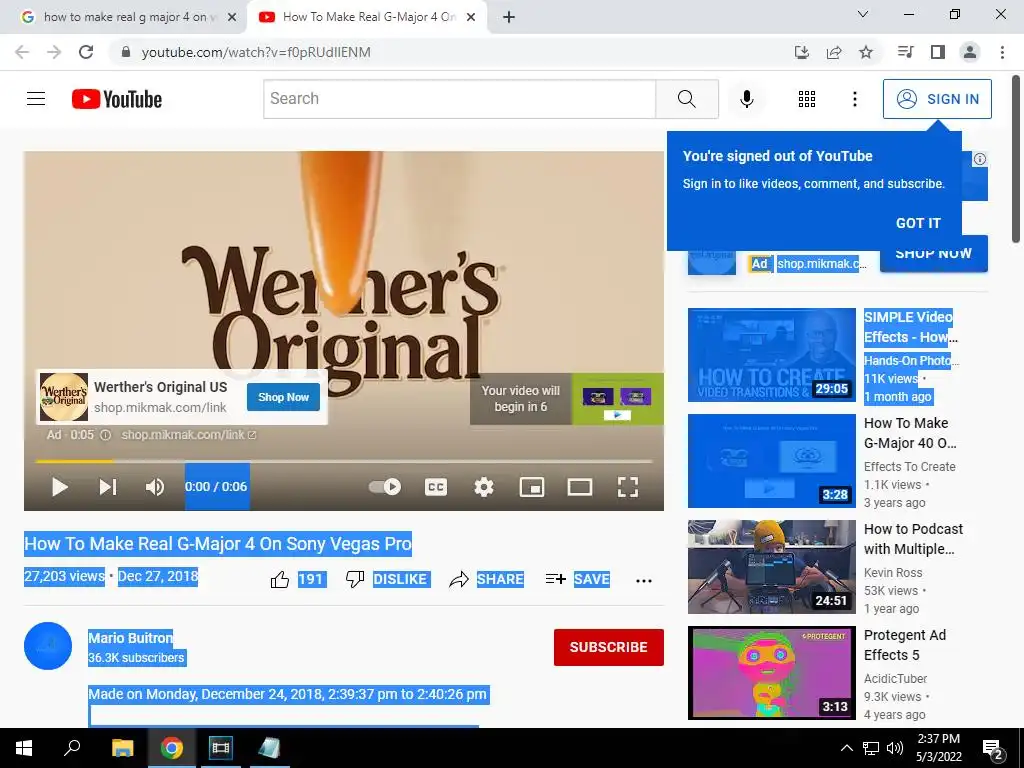
Task: Toggle the Chrome side panel
Action: click(x=938, y=52)
